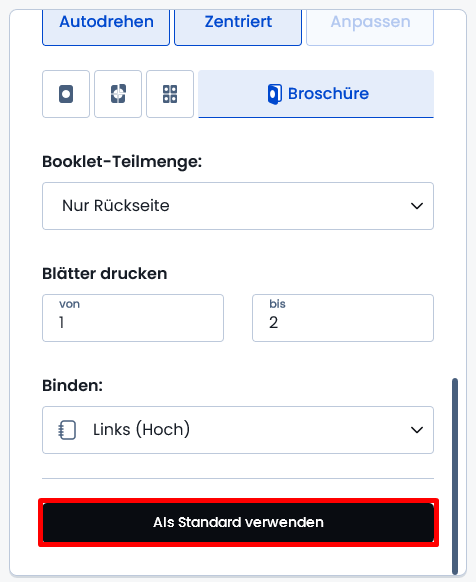This screenshot has height=582, width=476.
Task: Click the booklet icon in Broschüre tab
Action: coord(275,94)
